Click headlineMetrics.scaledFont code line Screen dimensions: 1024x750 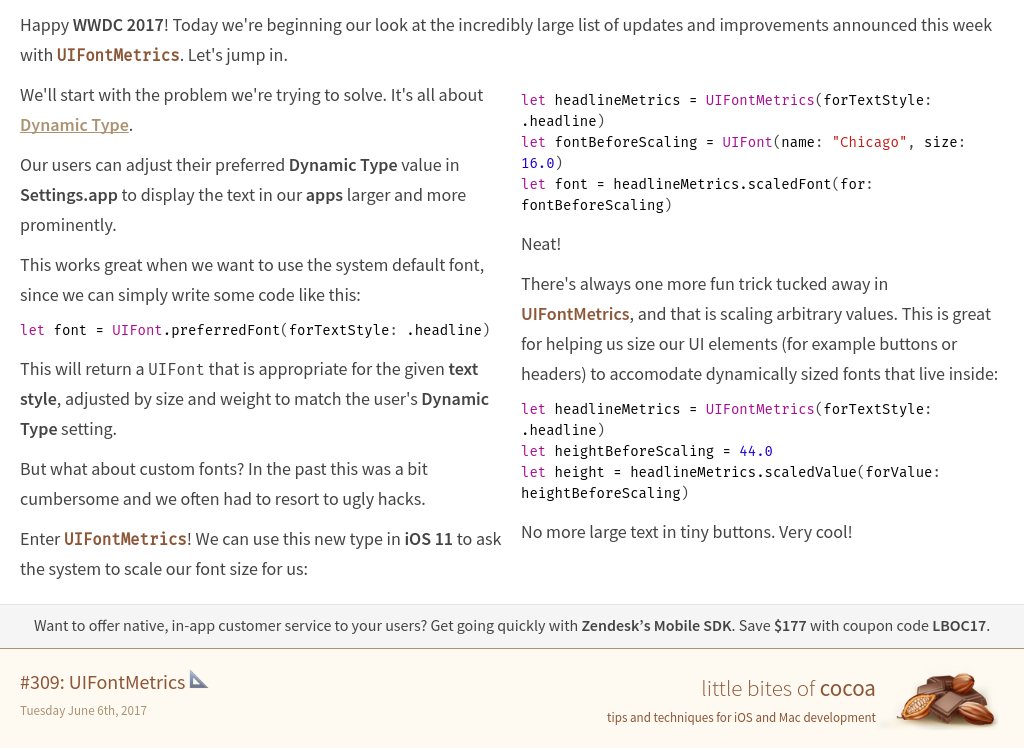pos(697,194)
